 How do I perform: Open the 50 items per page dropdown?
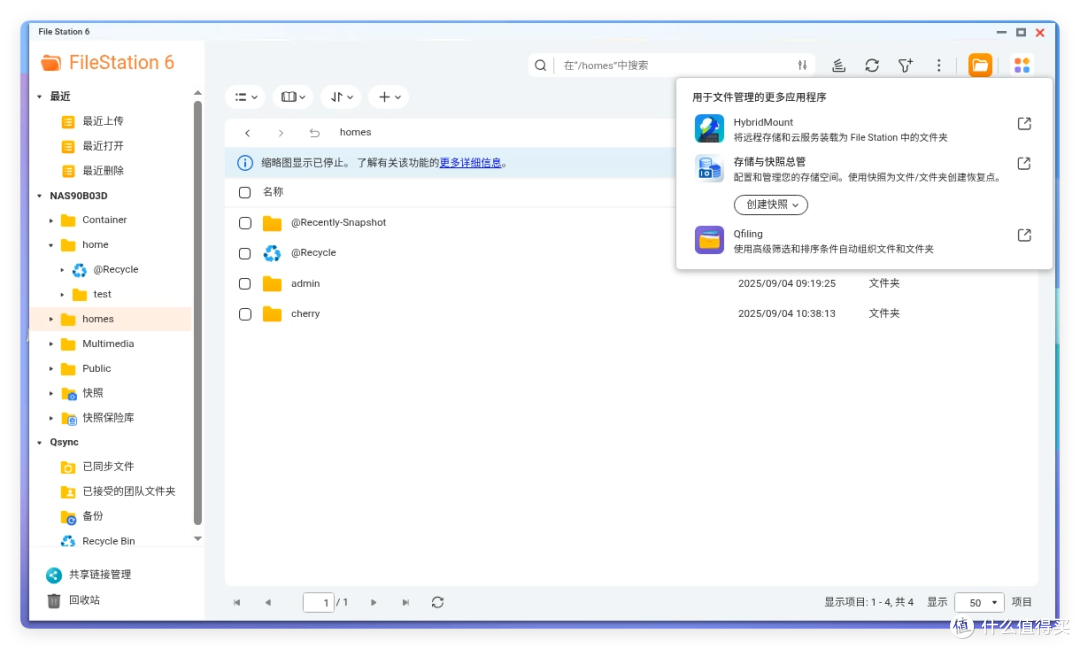[x=979, y=603]
